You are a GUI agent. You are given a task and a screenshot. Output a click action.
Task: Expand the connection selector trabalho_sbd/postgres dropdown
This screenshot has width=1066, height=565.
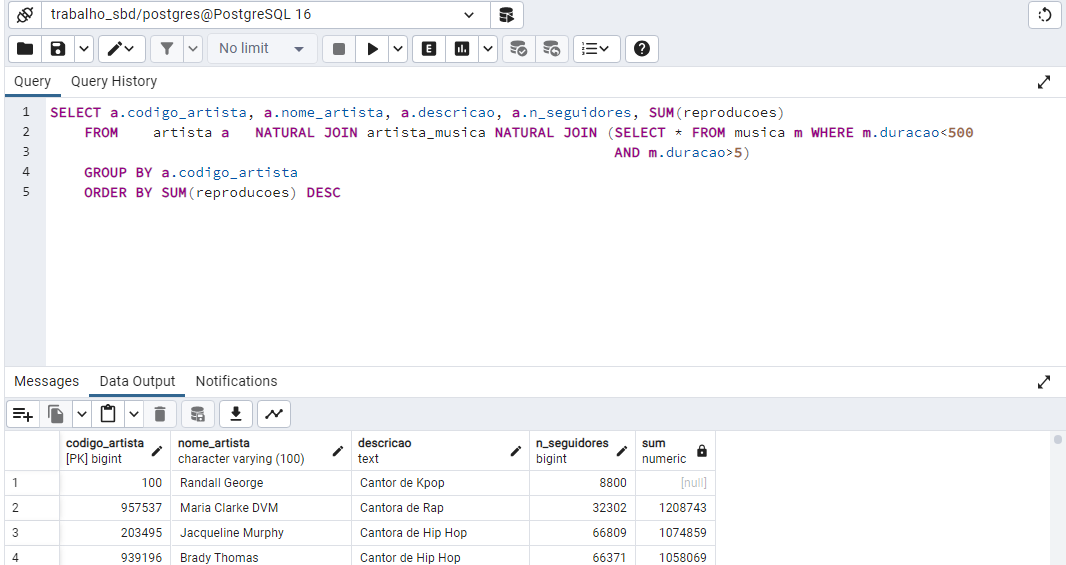[x=469, y=15]
